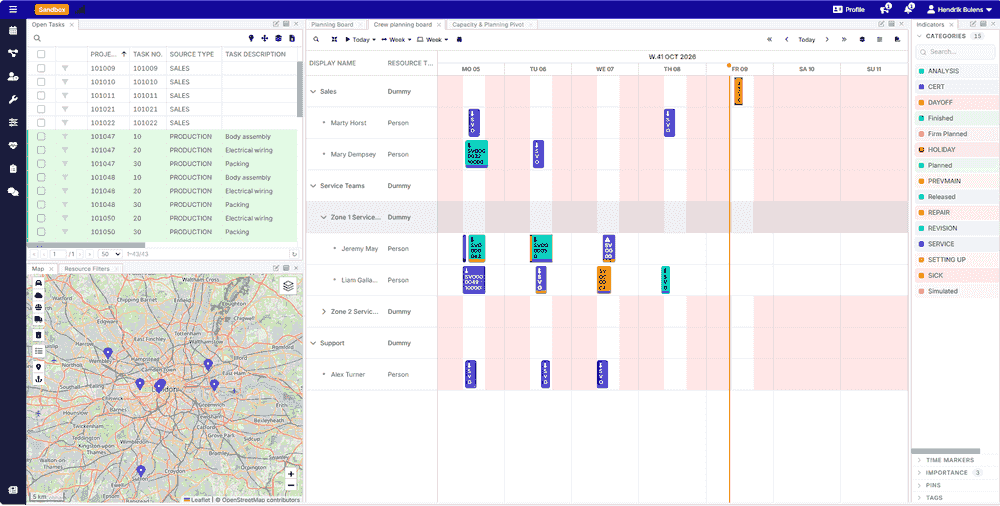1000x506 pixels.
Task: Open the wrench tools icon in sidebar
Action: 13,100
